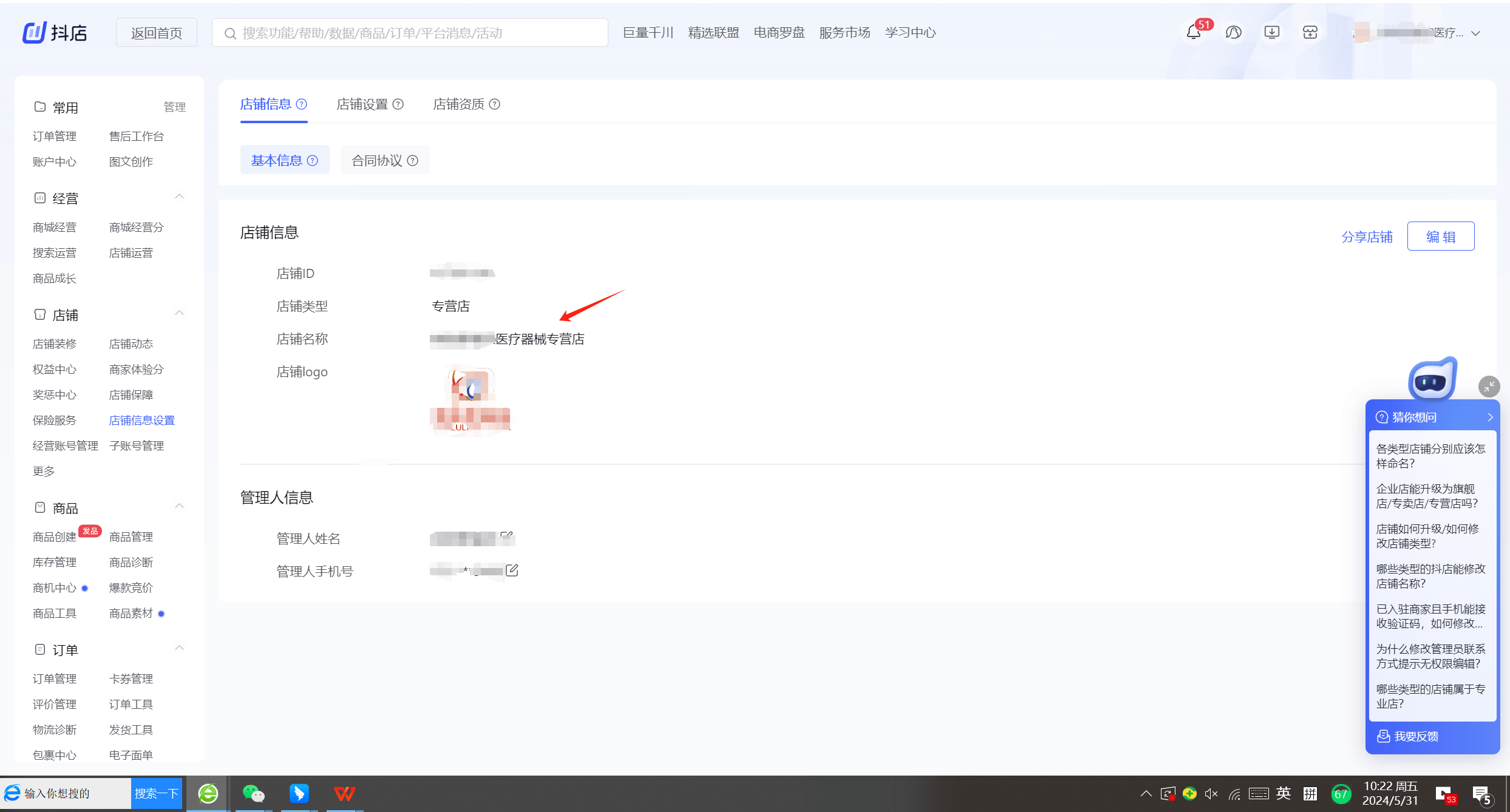This screenshot has height=812, width=1510.
Task: Open 巨量千川 in top navigation
Action: [x=648, y=33]
